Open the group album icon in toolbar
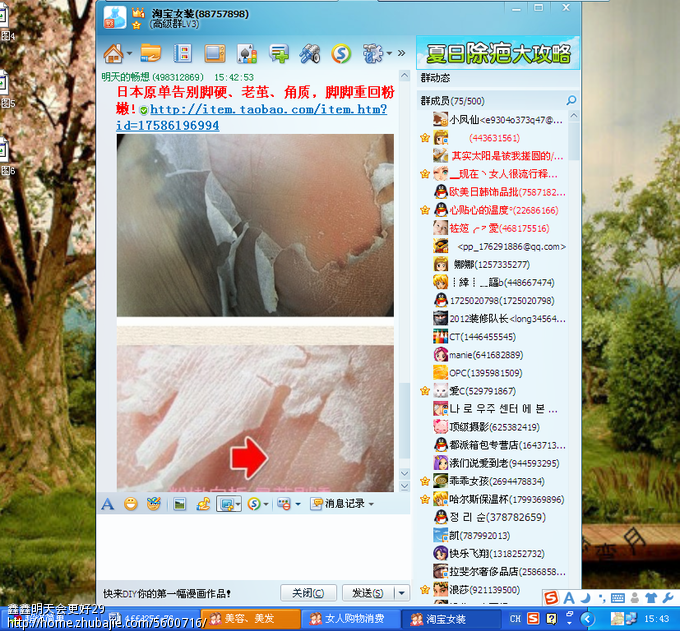 (183, 54)
